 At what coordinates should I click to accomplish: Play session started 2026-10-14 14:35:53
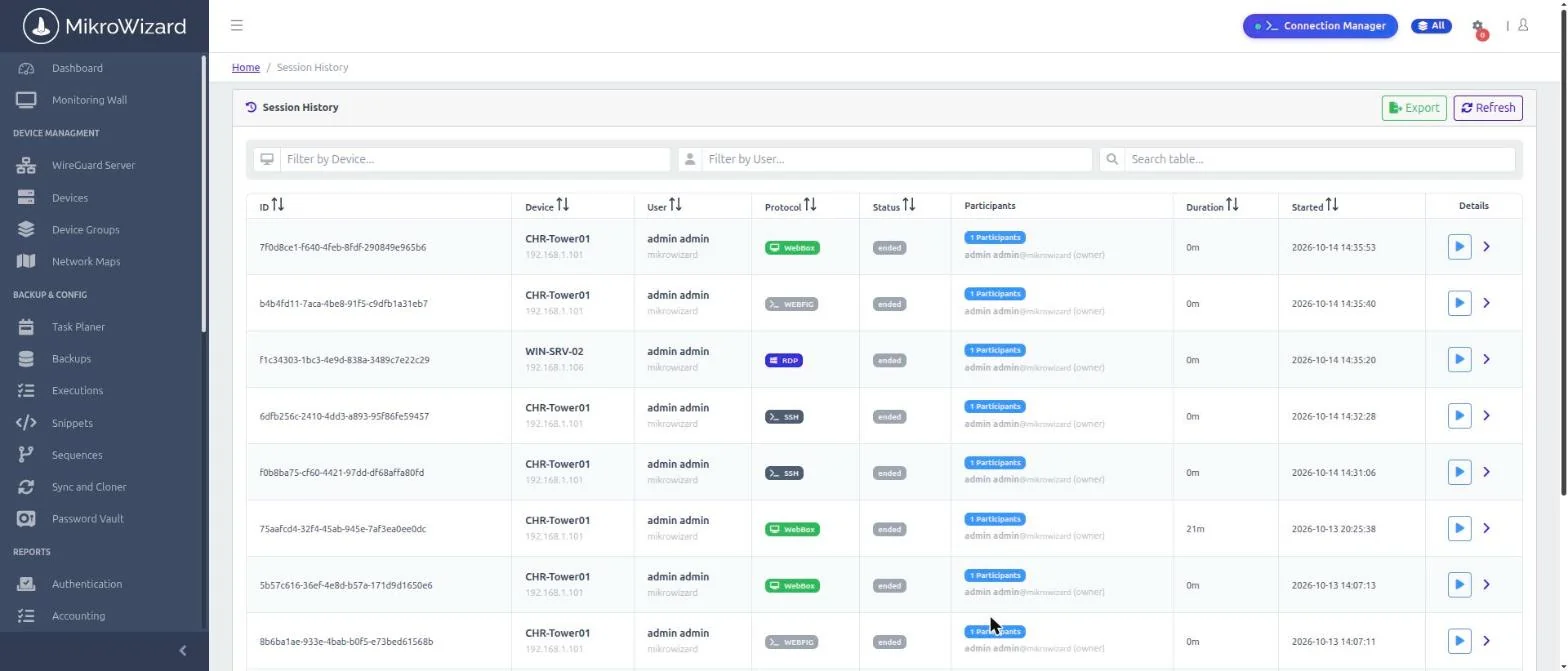tap(1459, 247)
